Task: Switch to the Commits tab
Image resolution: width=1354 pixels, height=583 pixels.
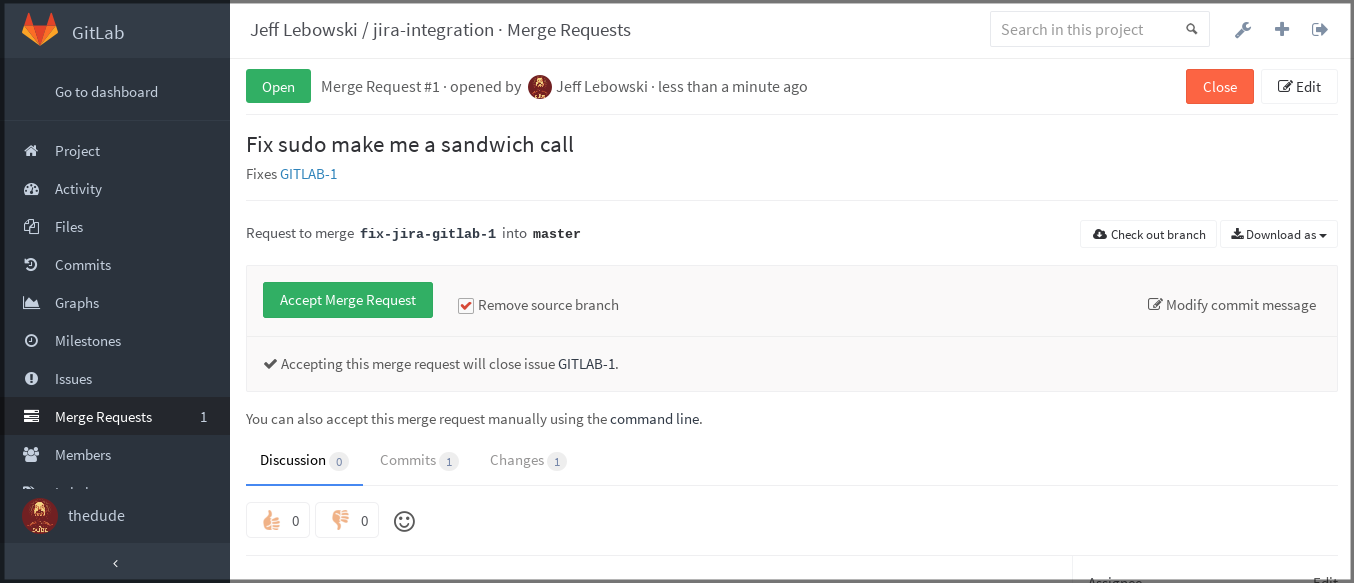Action: point(410,460)
